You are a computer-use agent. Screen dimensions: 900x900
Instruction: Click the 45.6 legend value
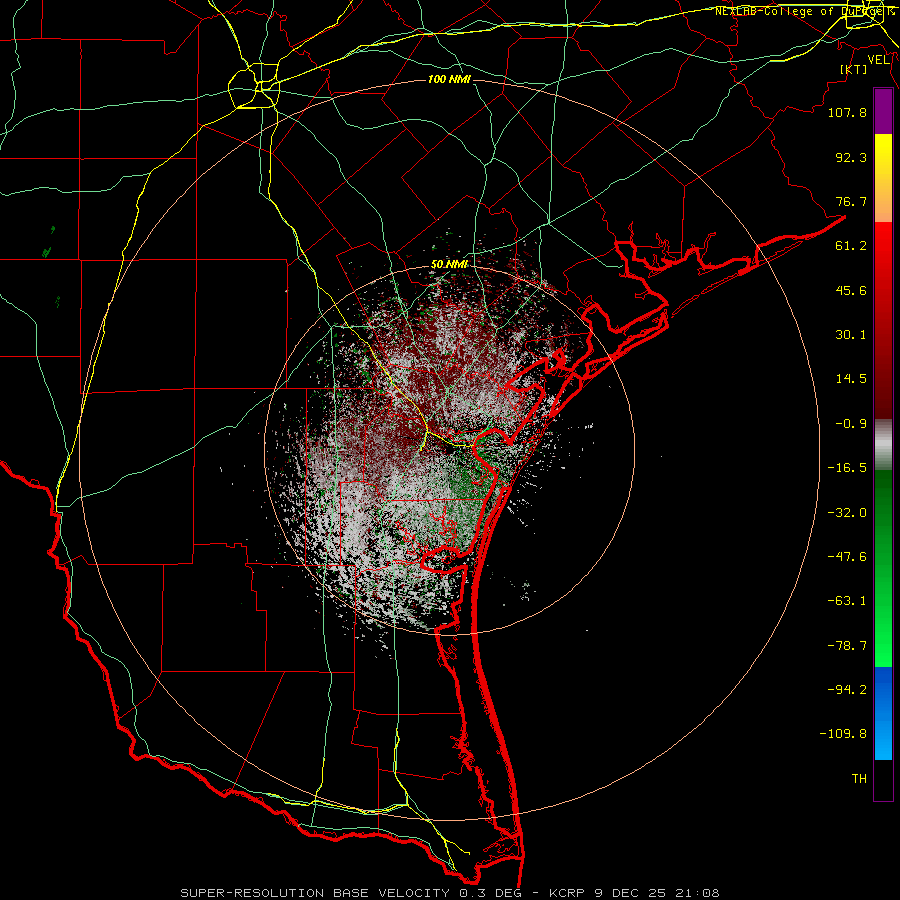click(851, 290)
